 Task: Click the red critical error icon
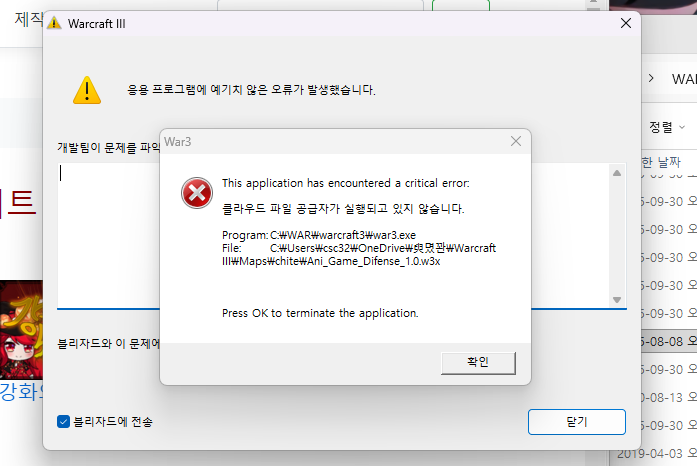coord(196,193)
